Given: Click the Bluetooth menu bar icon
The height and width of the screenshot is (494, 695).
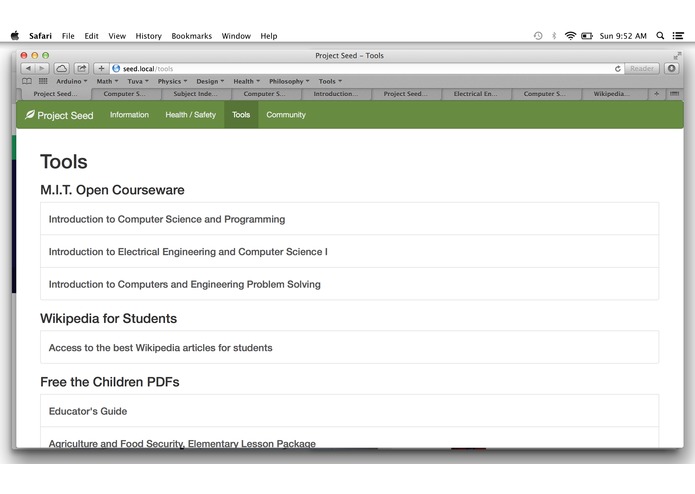Looking at the screenshot, I should (554, 36).
